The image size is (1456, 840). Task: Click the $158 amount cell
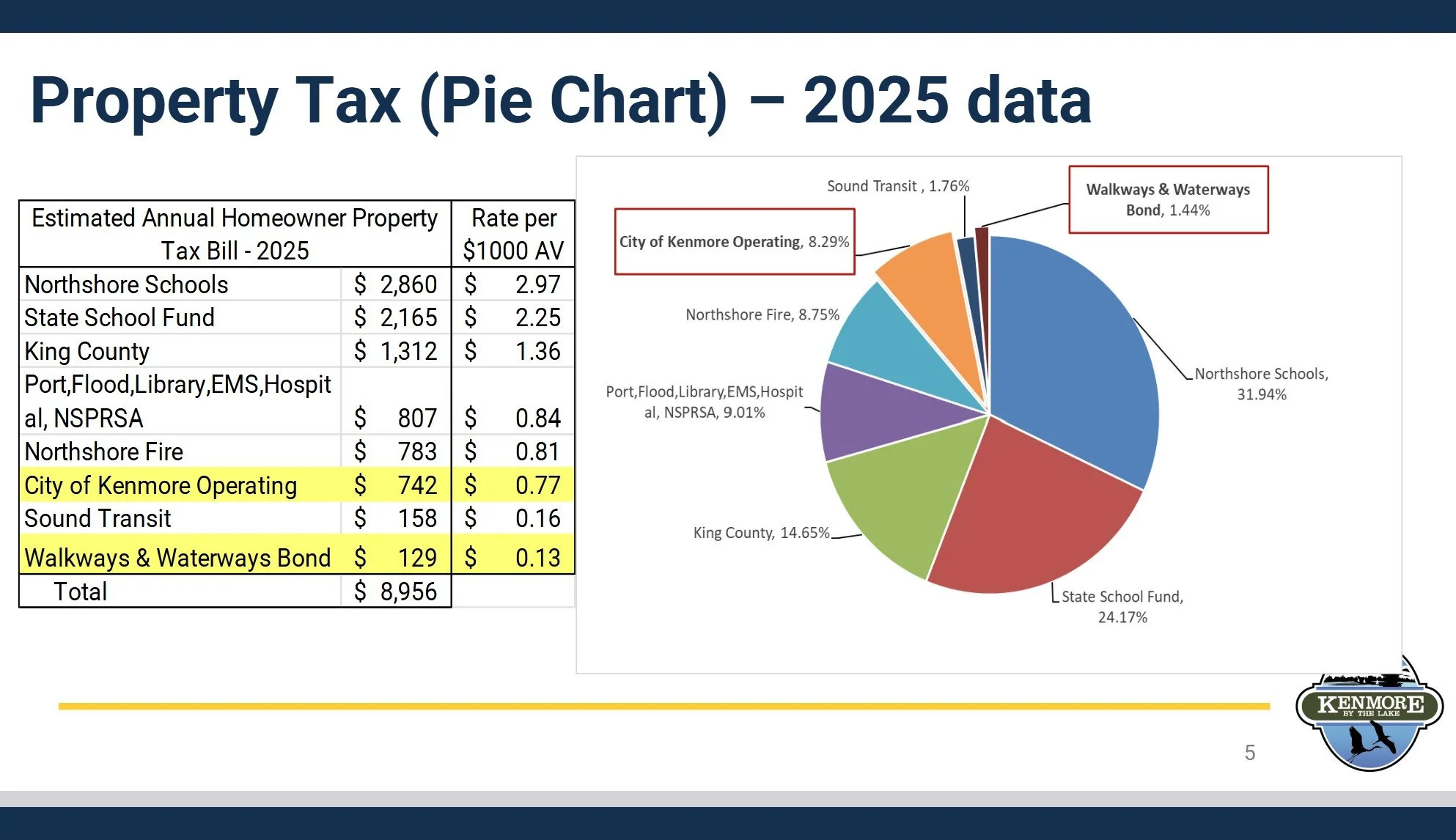click(x=396, y=518)
